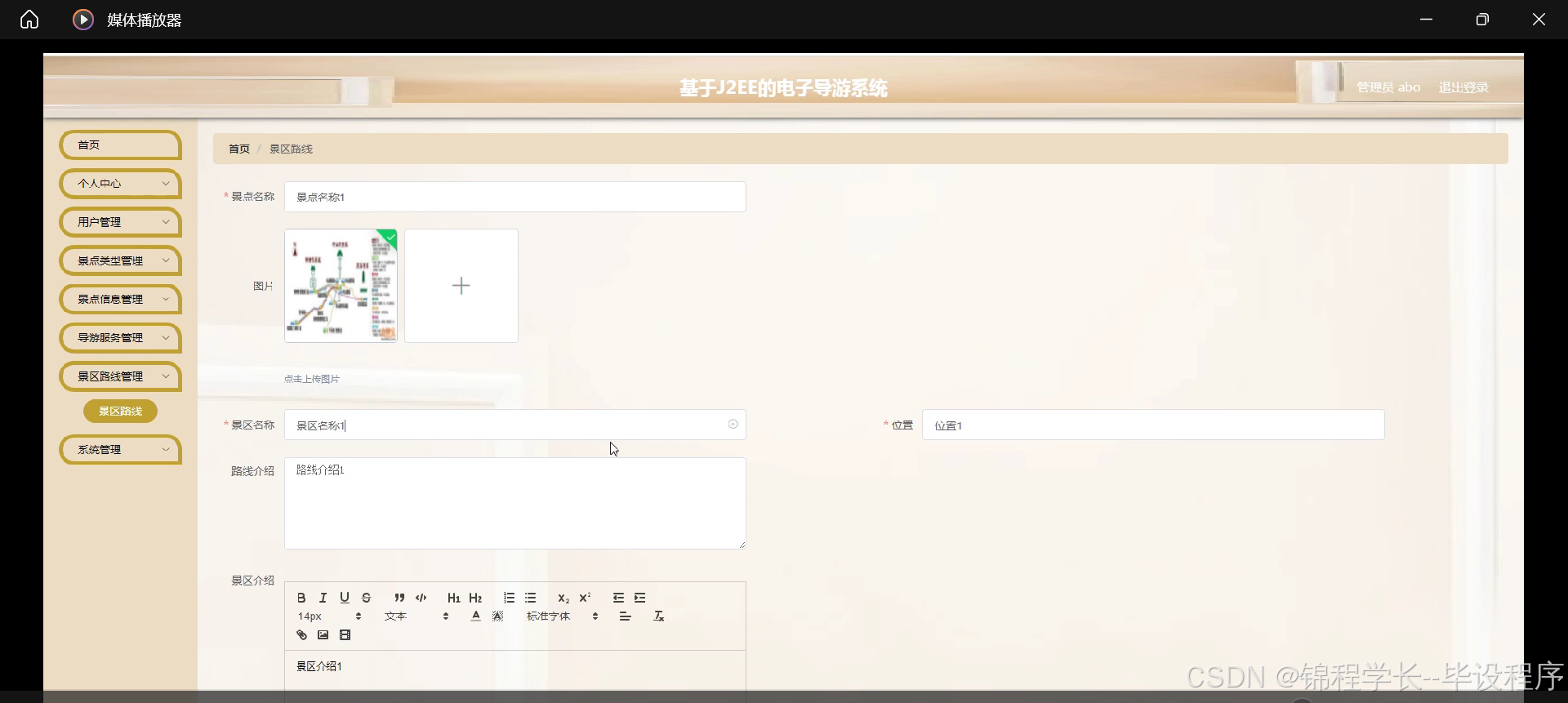Click the 景区介绍1 rich text content
Viewport: 1568px width, 703px height.
pos(319,666)
